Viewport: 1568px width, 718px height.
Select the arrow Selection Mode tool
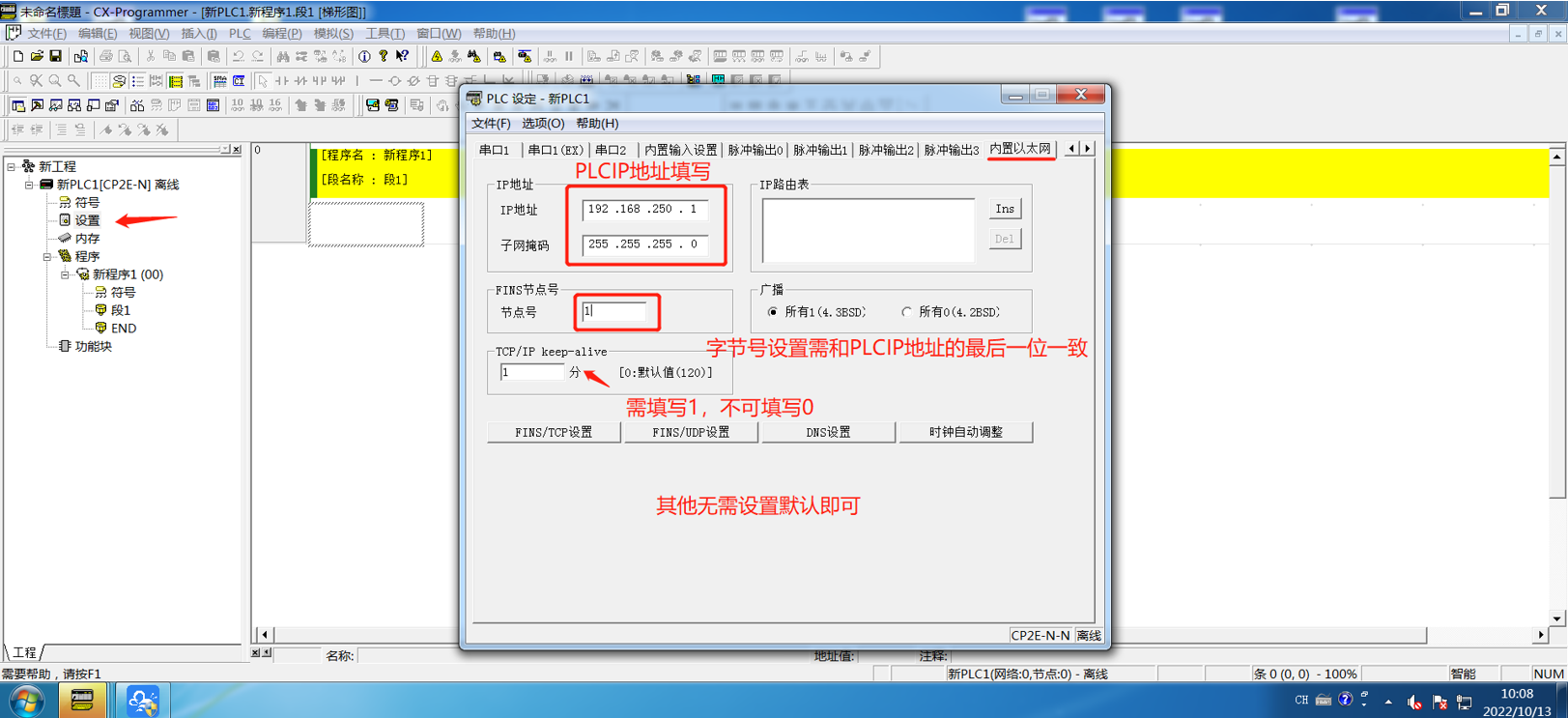[x=263, y=81]
